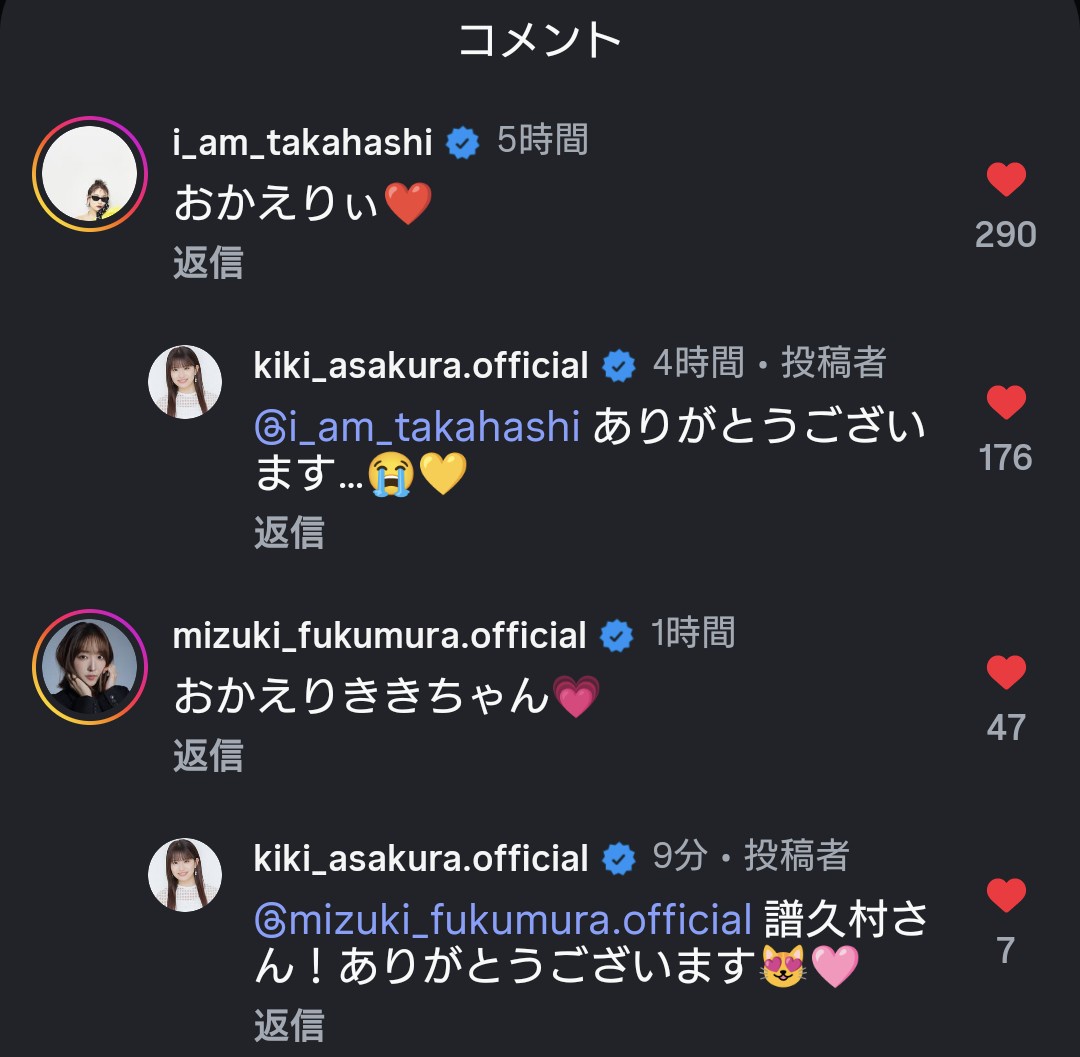The image size is (1080, 1057).
Task: Tap the @i_am_takahashi mention in the reply
Action: [x=417, y=428]
